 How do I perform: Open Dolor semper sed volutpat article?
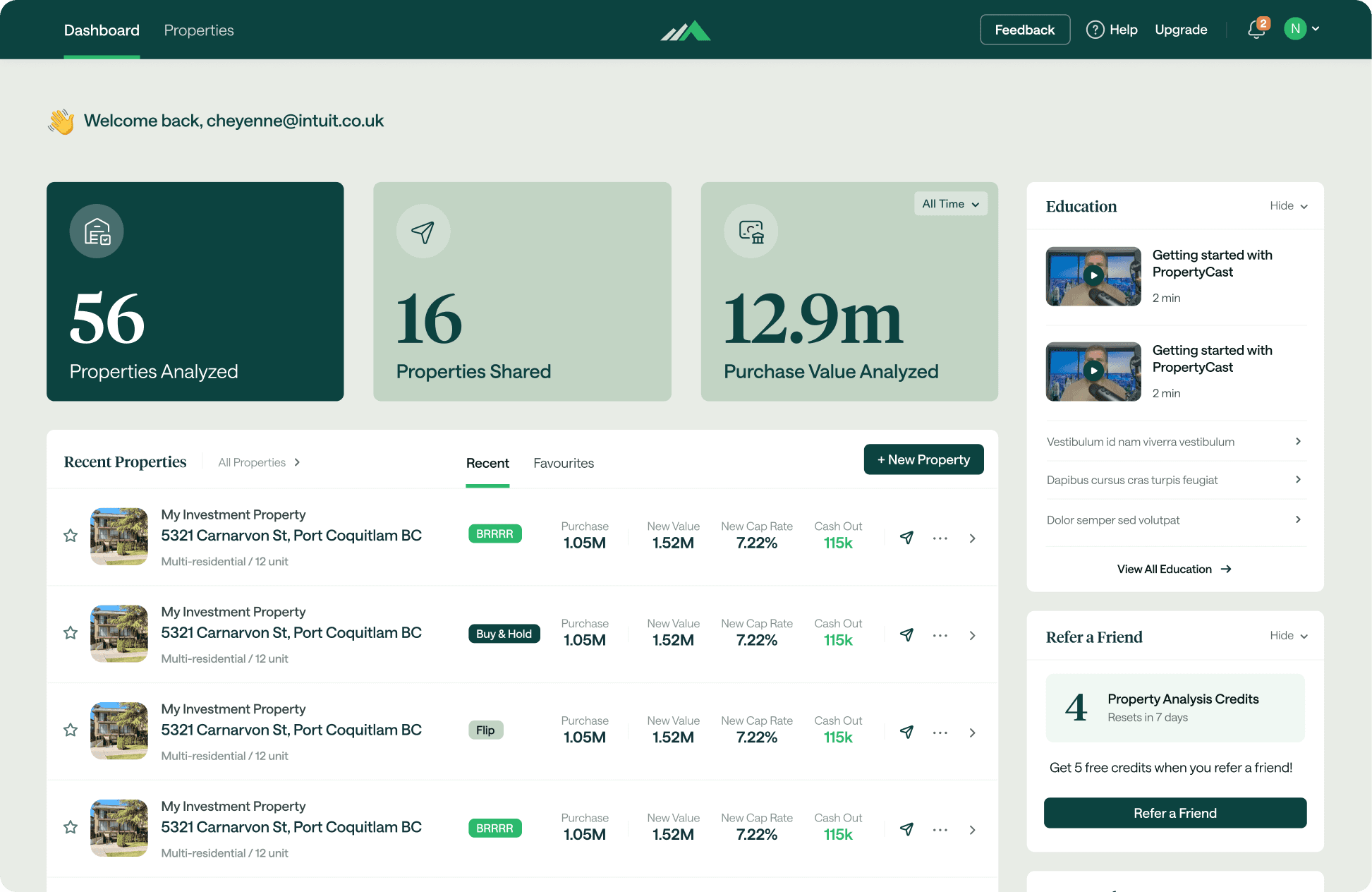(x=1175, y=520)
